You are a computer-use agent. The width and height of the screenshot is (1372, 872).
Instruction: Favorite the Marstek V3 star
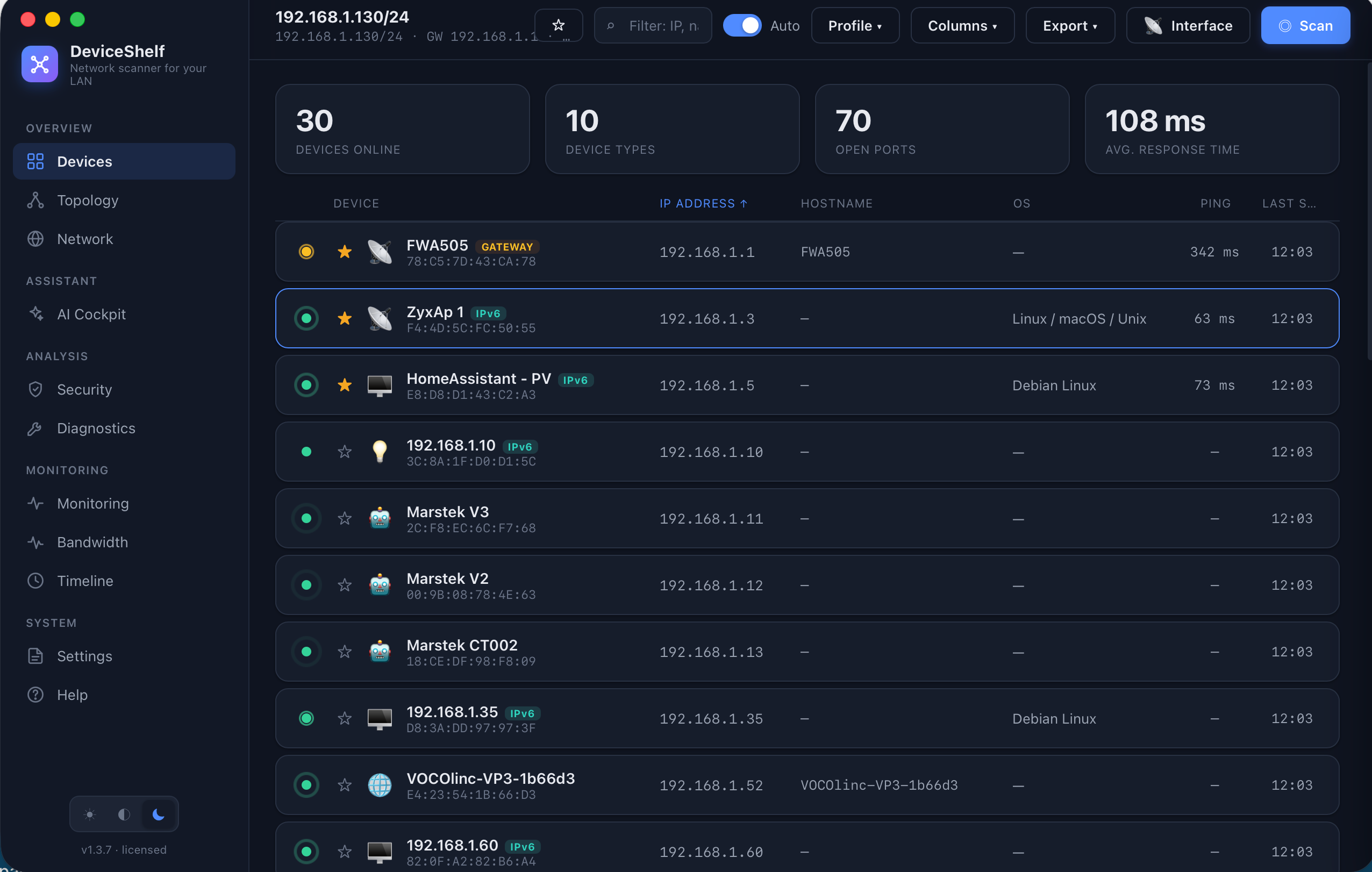345,519
